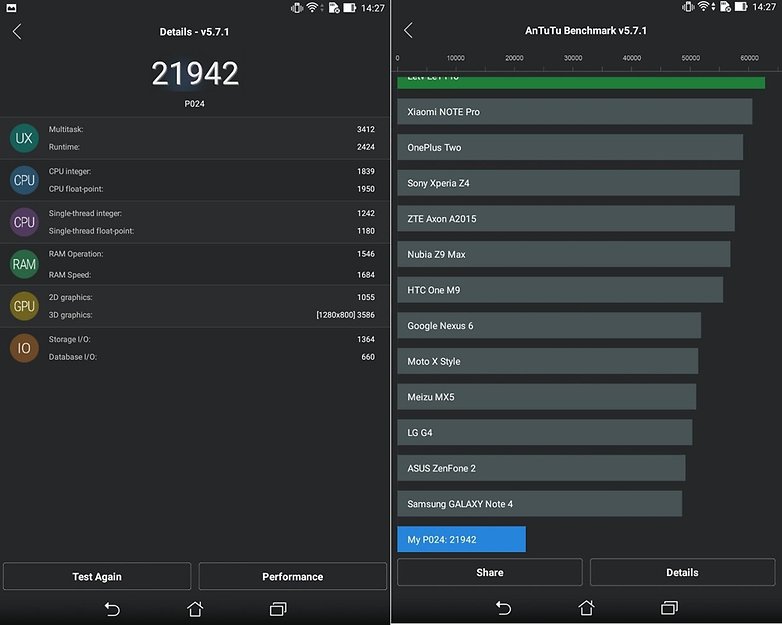Screen dimensions: 782x625
Task: Tap the Runtime score row
Action: [195, 147]
